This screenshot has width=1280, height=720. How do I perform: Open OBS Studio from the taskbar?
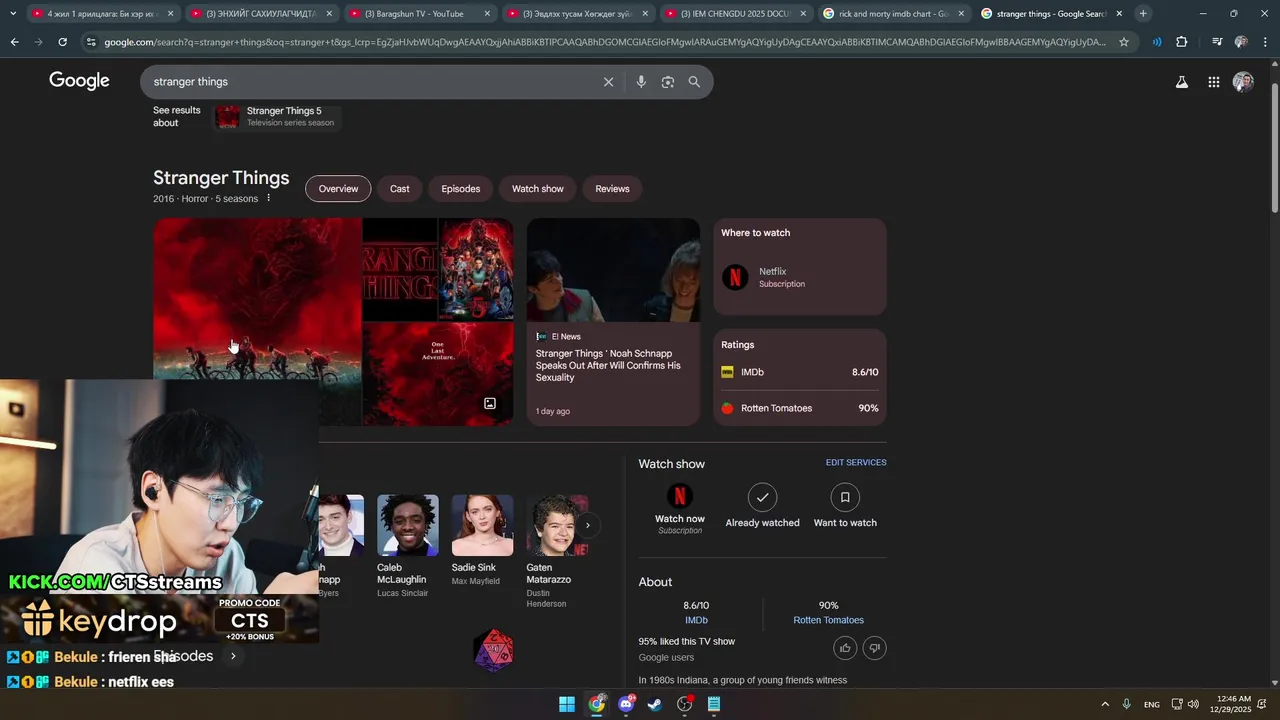[685, 704]
